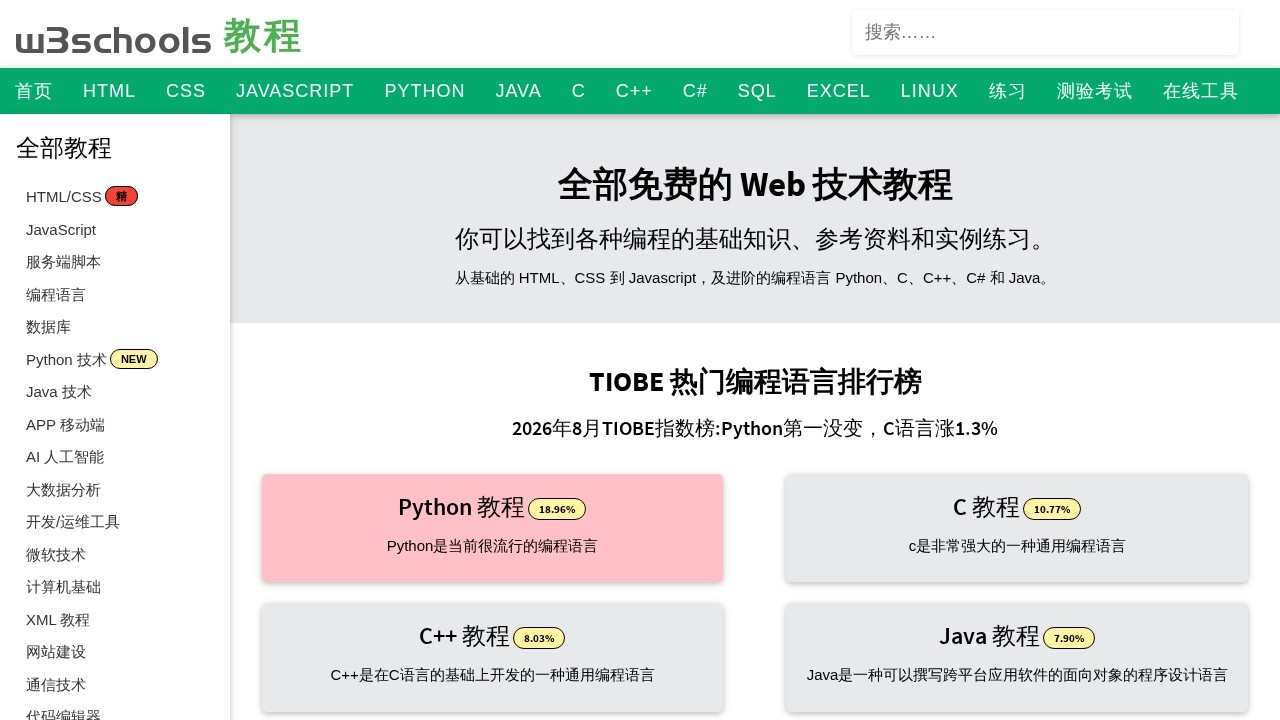
Task: Click the 18.96% badge on Python card
Action: [x=557, y=509]
